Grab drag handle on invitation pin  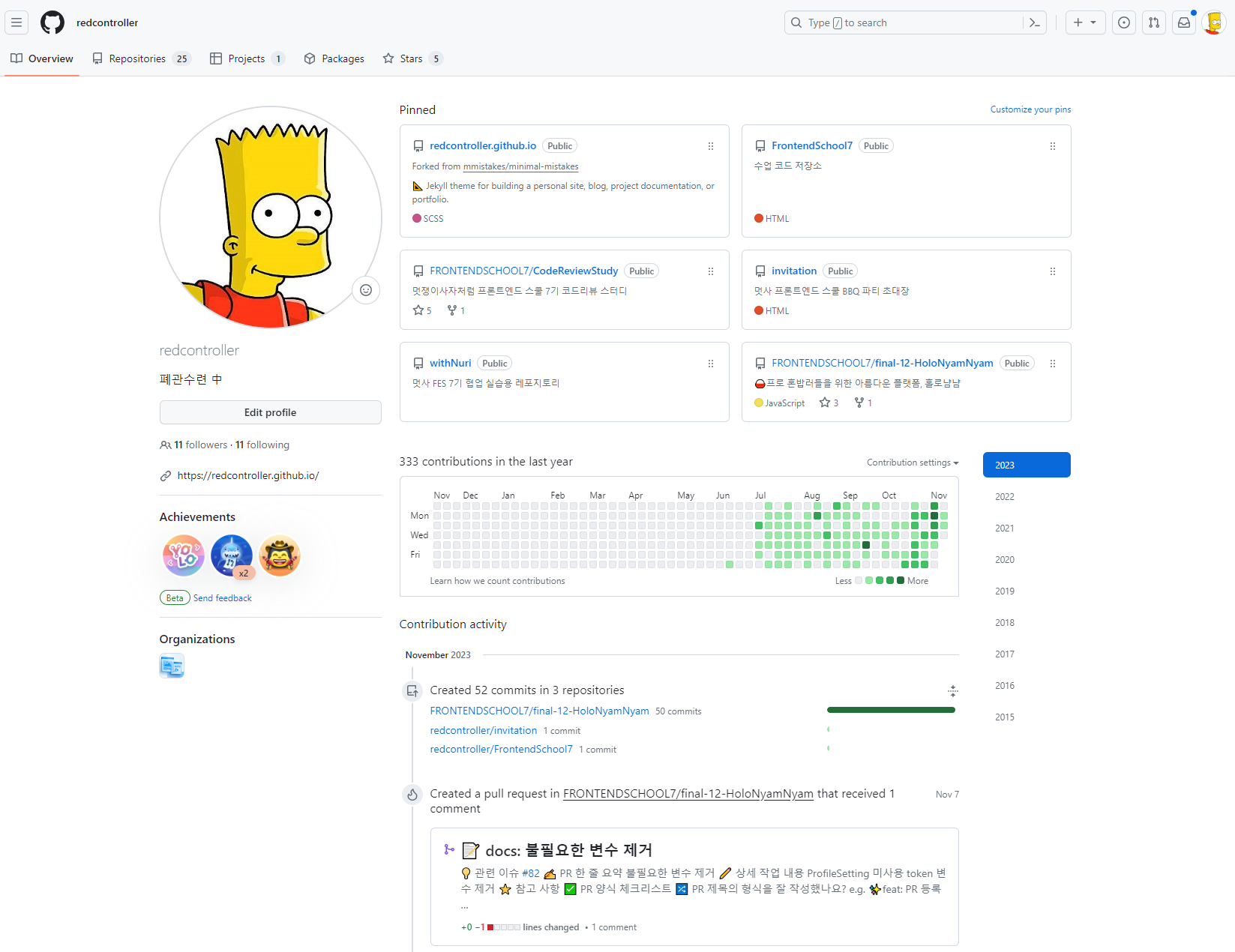tap(1053, 271)
